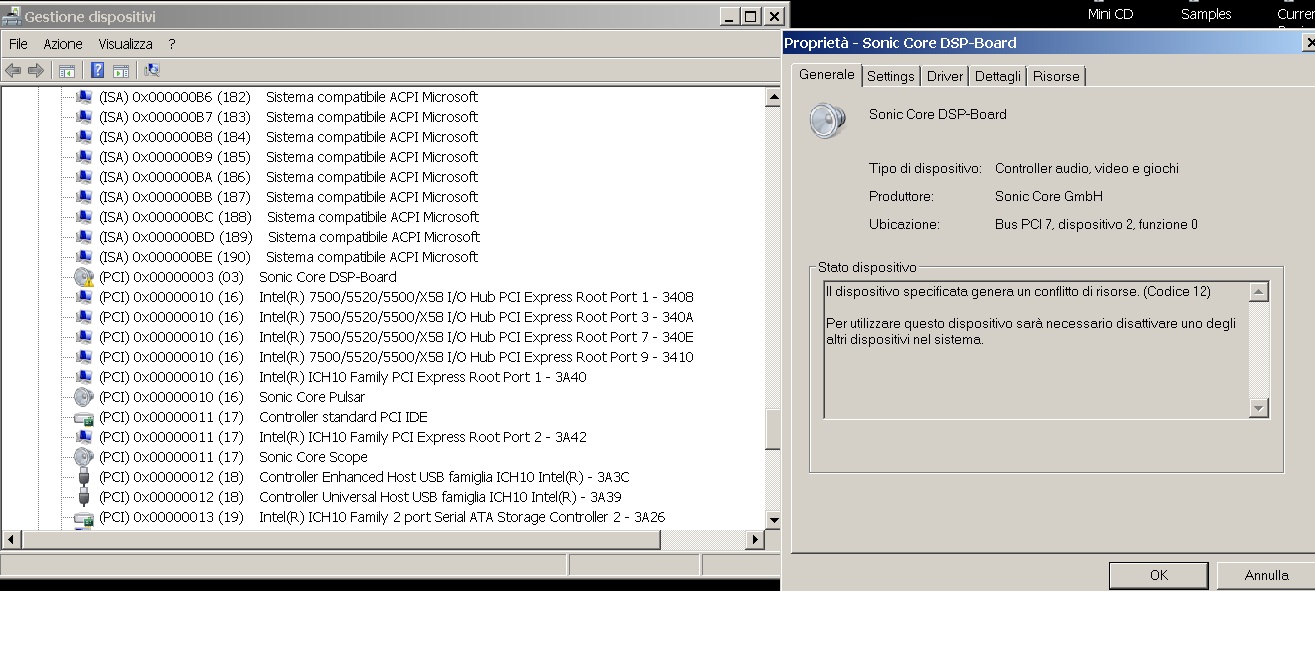Click the USB icon for Enhanced Host 3A3C
This screenshot has height=648, width=1315.
click(84, 477)
